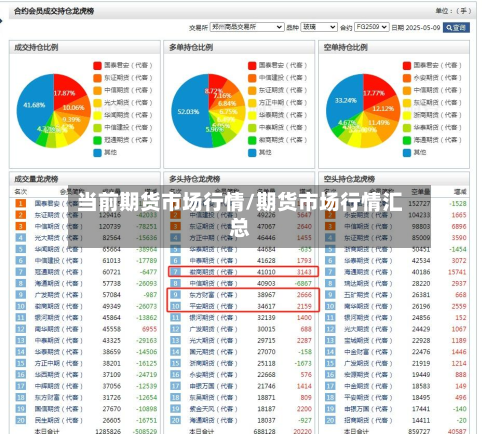Image resolution: width=500 pixels, height=434 pixels.
Task: Click the green 冠通期货 swatch in 成交持仓比例 legend
Action: click(97, 140)
